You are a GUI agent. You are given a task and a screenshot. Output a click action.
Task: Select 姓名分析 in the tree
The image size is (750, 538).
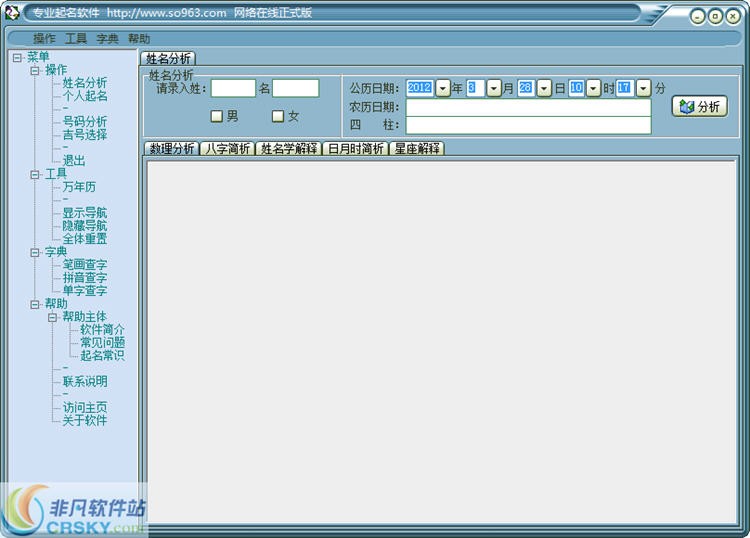click(85, 83)
